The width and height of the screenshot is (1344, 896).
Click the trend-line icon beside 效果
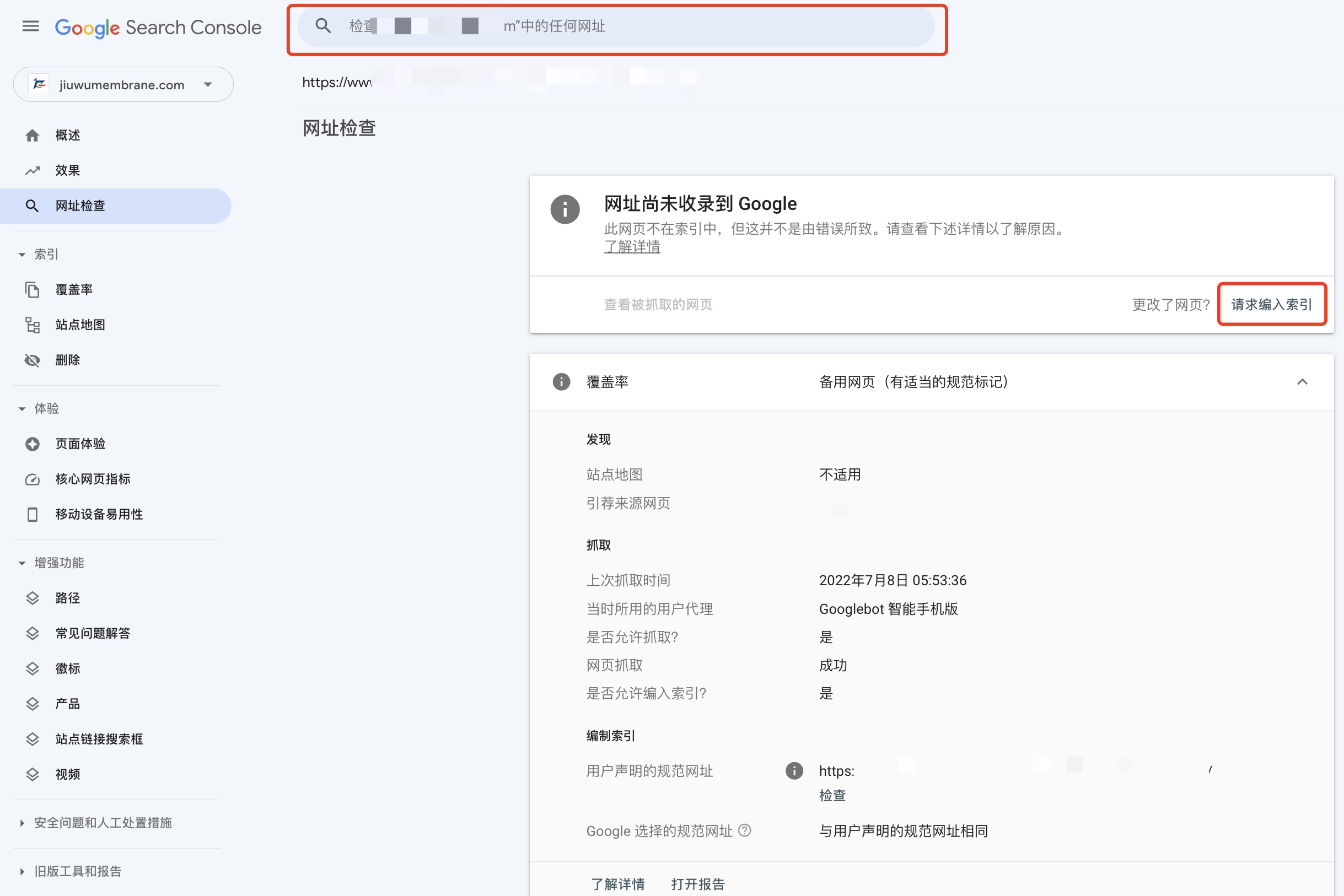[32, 170]
